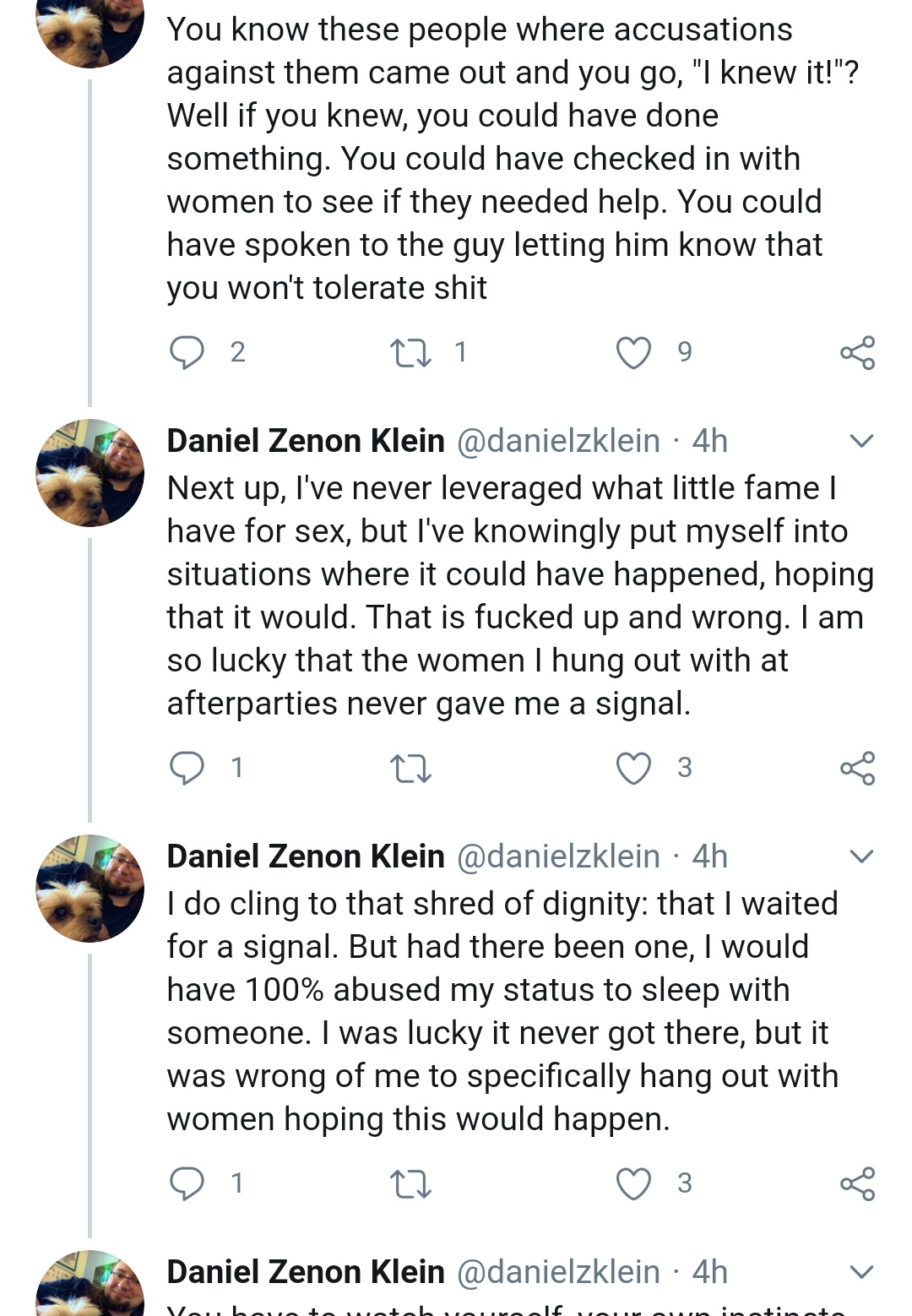Open the @danielzklein handle on third tweet

[x=558, y=856]
